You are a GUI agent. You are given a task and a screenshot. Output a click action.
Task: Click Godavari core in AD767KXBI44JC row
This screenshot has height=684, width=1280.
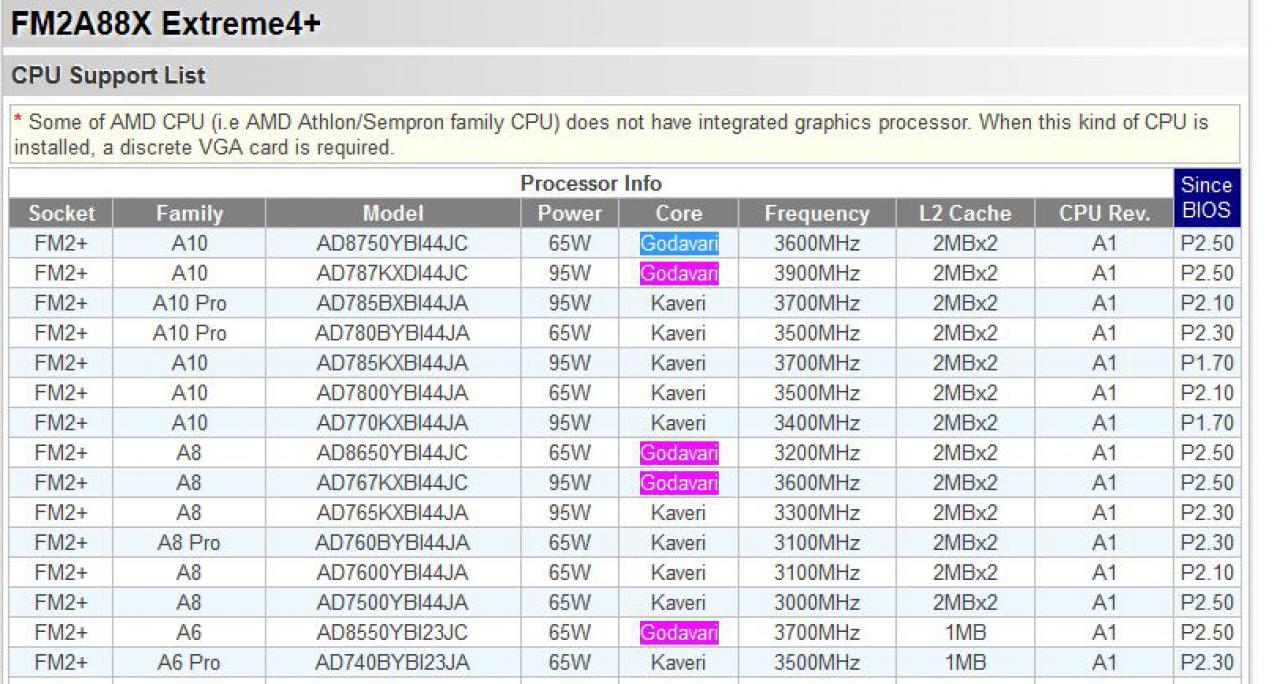tap(679, 483)
